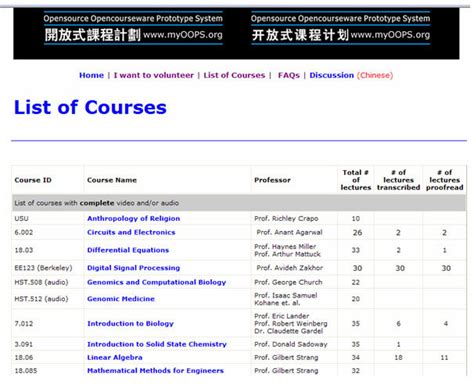Open the Home navigation link
The height and width of the screenshot is (391, 474).
click(x=91, y=75)
